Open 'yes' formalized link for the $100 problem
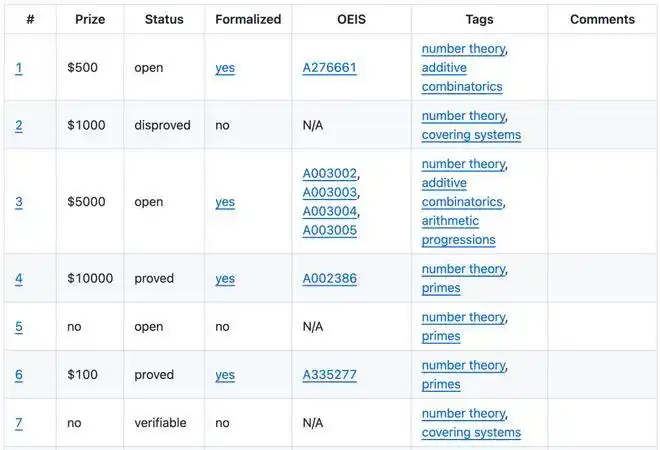 point(225,375)
